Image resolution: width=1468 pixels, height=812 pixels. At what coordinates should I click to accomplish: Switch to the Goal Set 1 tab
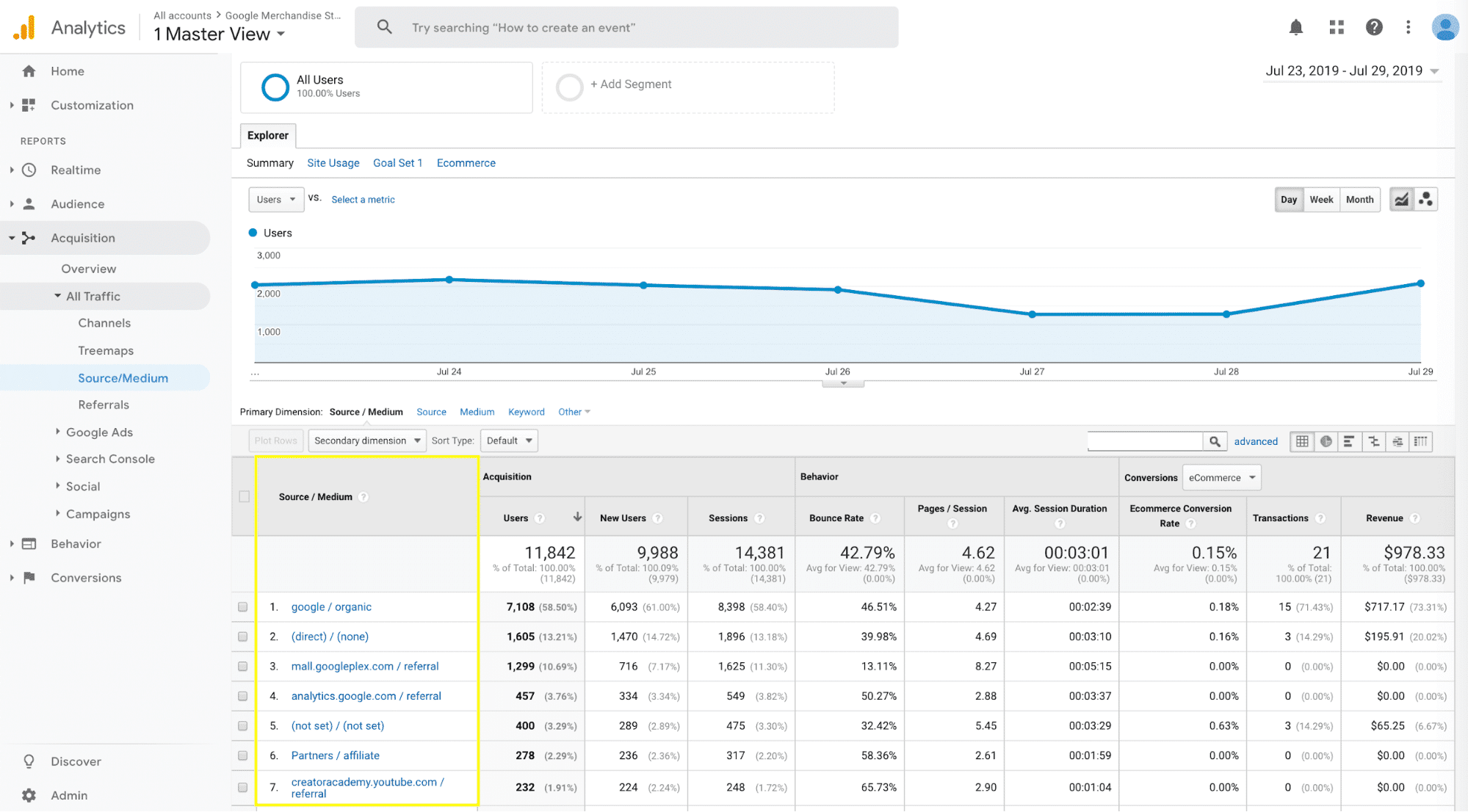coord(398,163)
